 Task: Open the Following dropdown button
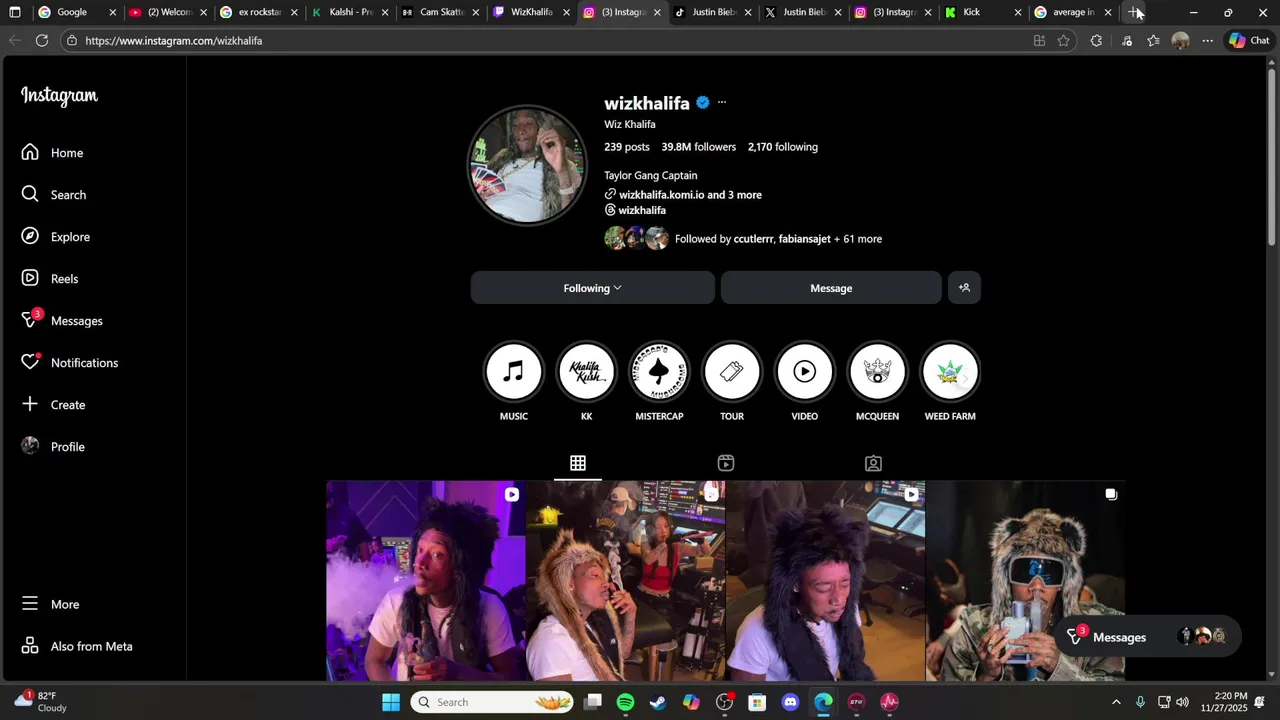click(593, 288)
